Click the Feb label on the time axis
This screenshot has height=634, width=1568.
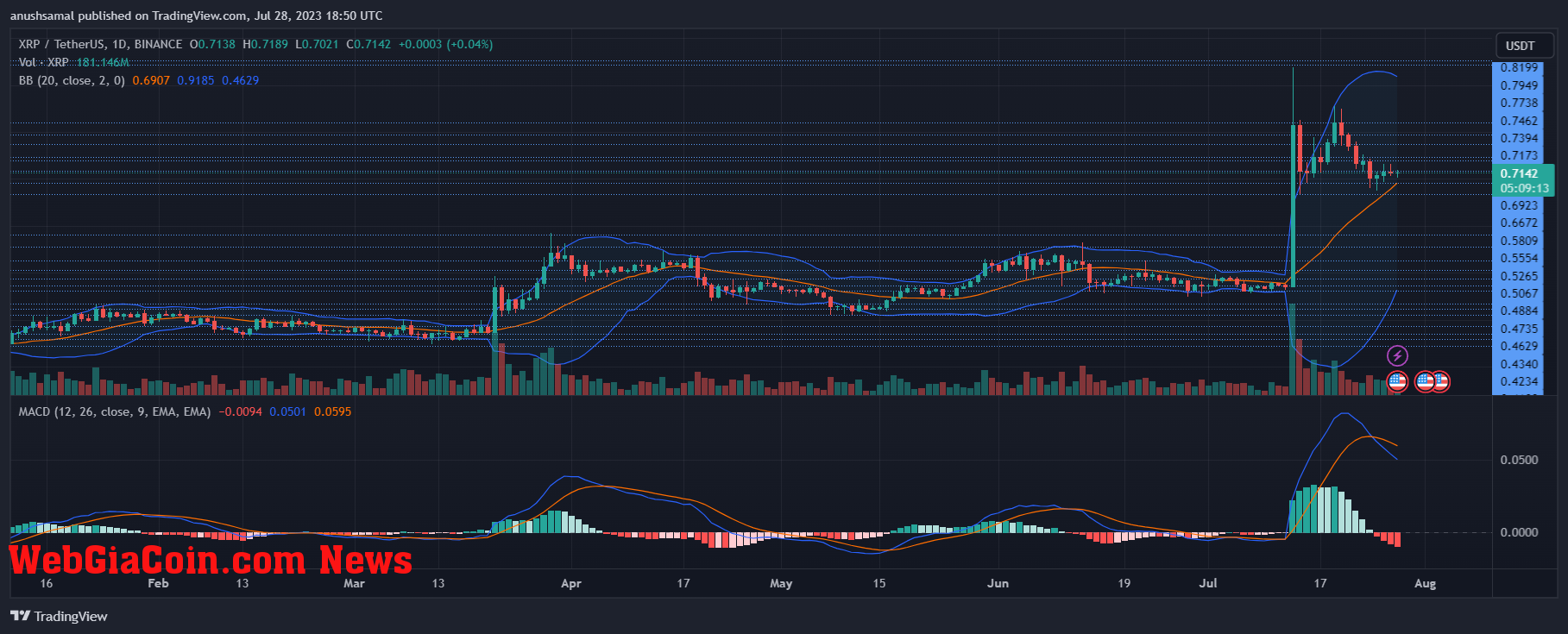[158, 584]
